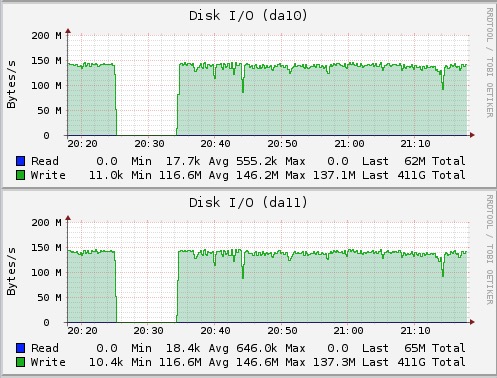
Task: Click the red x-axis arrow on da10 graph
Action: coord(472,135)
